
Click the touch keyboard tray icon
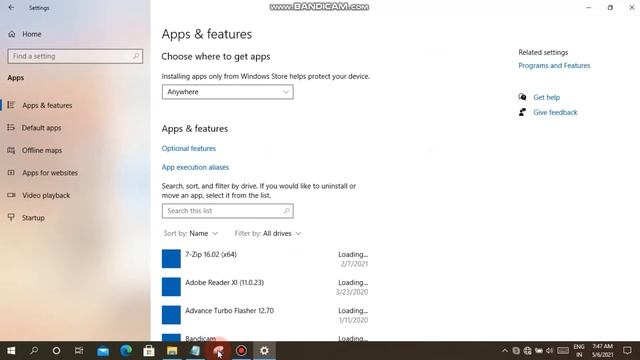click(563, 351)
